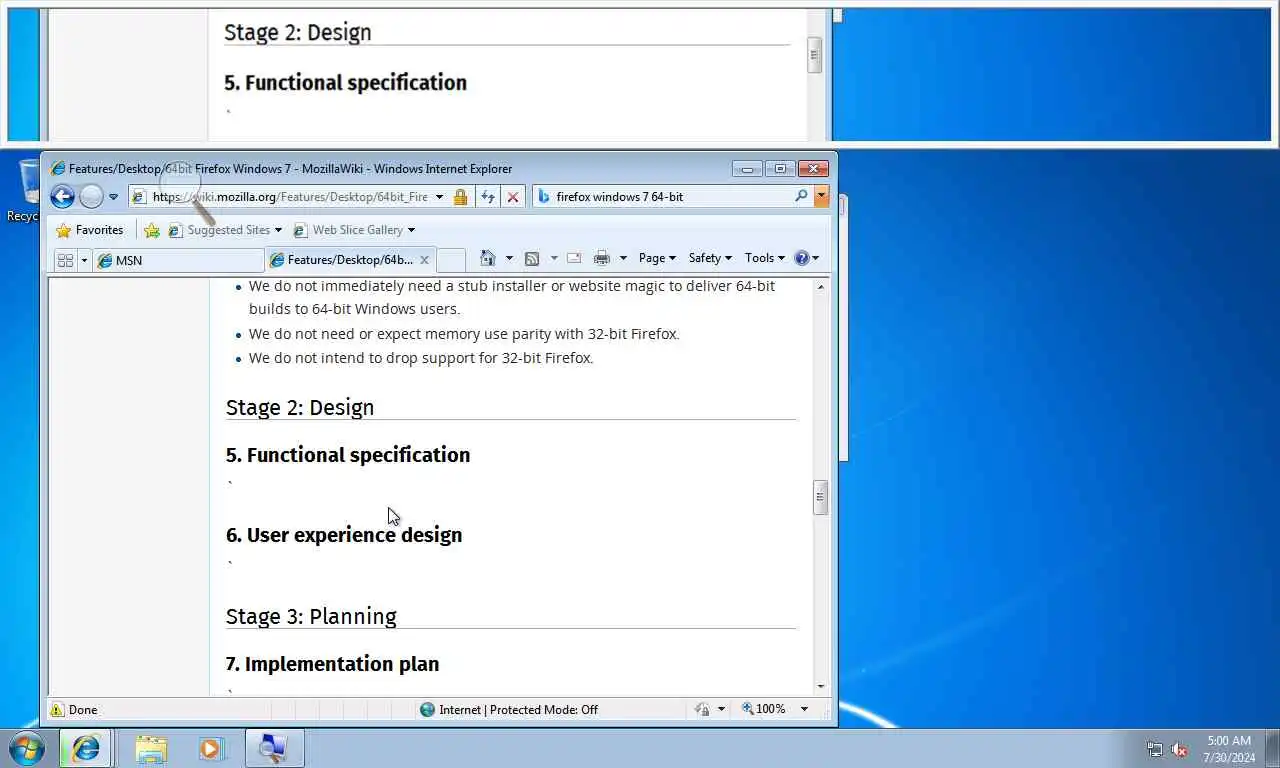1280x768 pixels.
Task: Run search with the magnifier icon
Action: (x=801, y=196)
